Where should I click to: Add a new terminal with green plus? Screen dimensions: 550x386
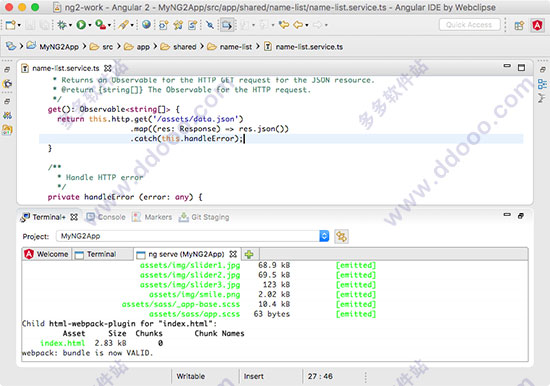tap(249, 254)
